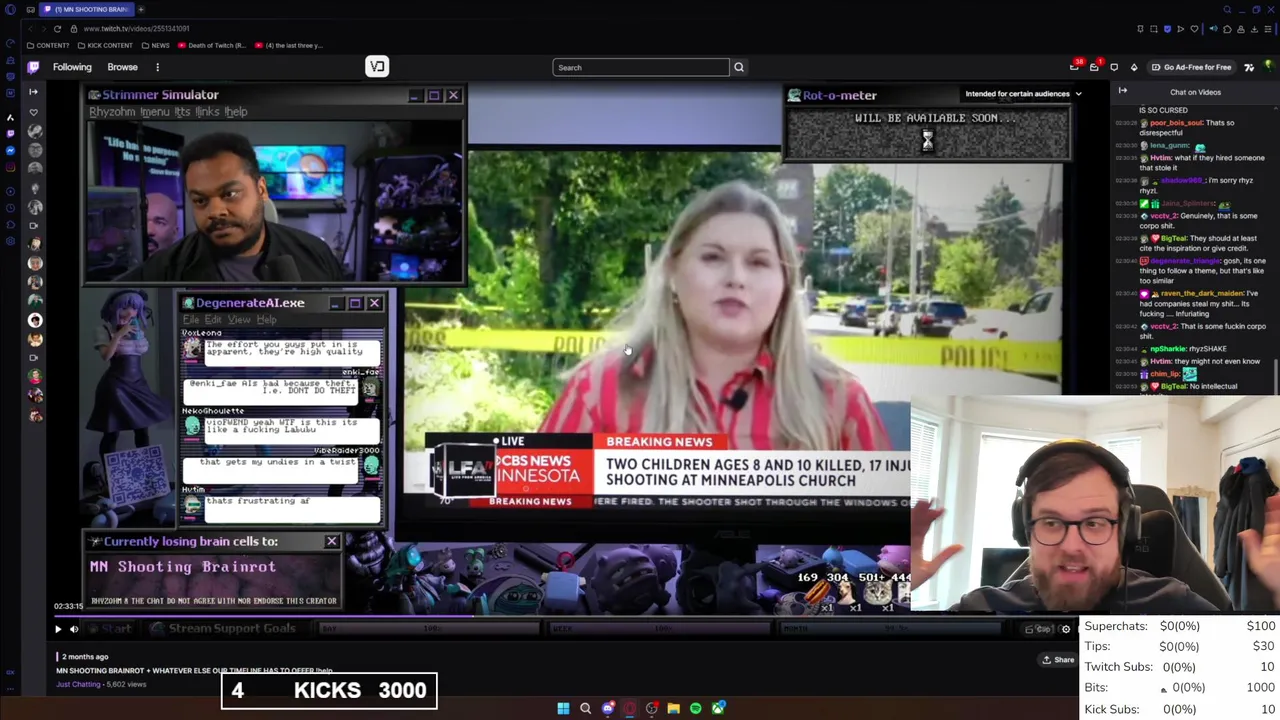The image size is (1280, 720).
Task: Open the user avatar menu
Action: point(1268,67)
